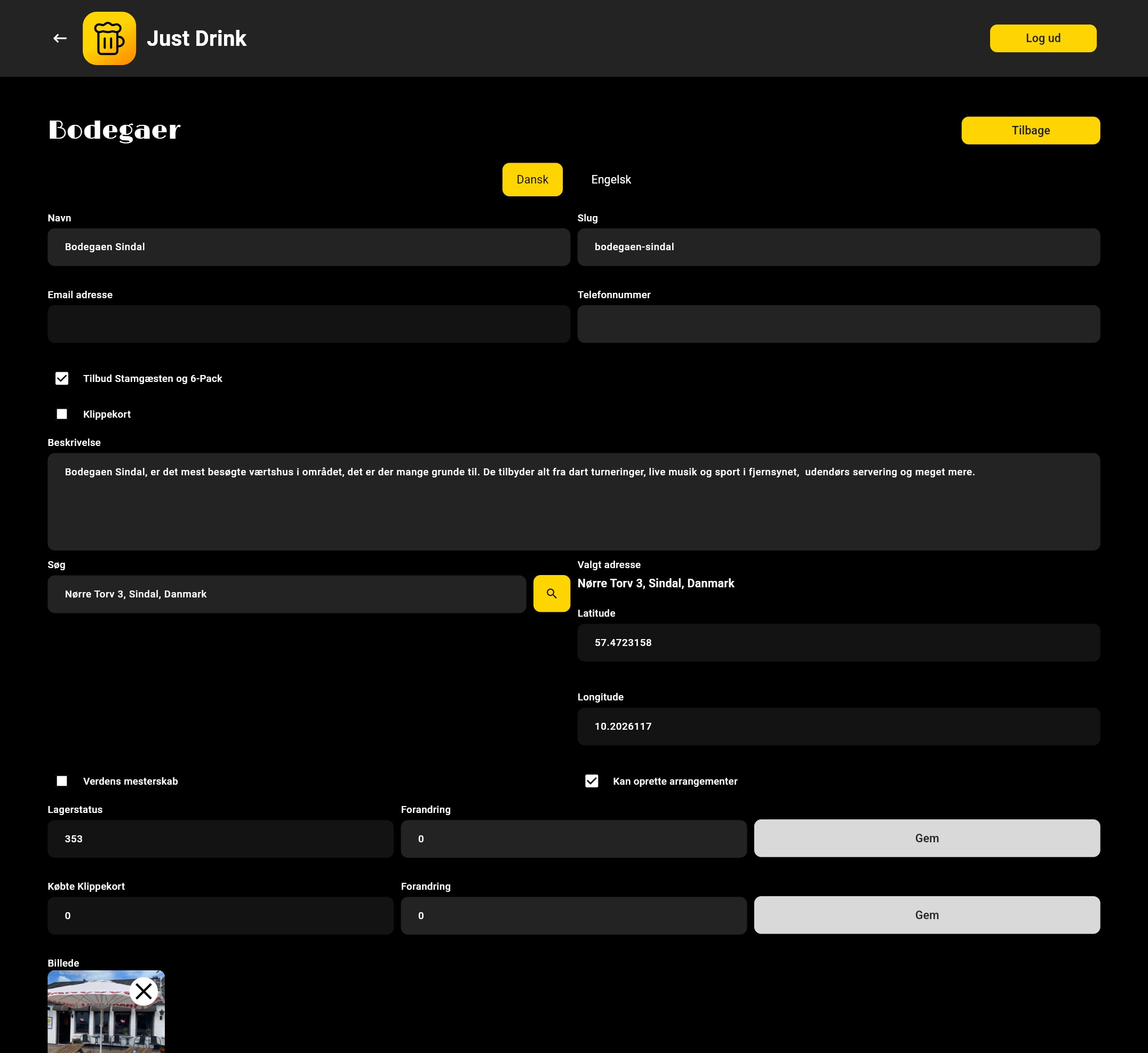Focus the Navn input field
The width and height of the screenshot is (1148, 1053).
pyautogui.click(x=308, y=247)
